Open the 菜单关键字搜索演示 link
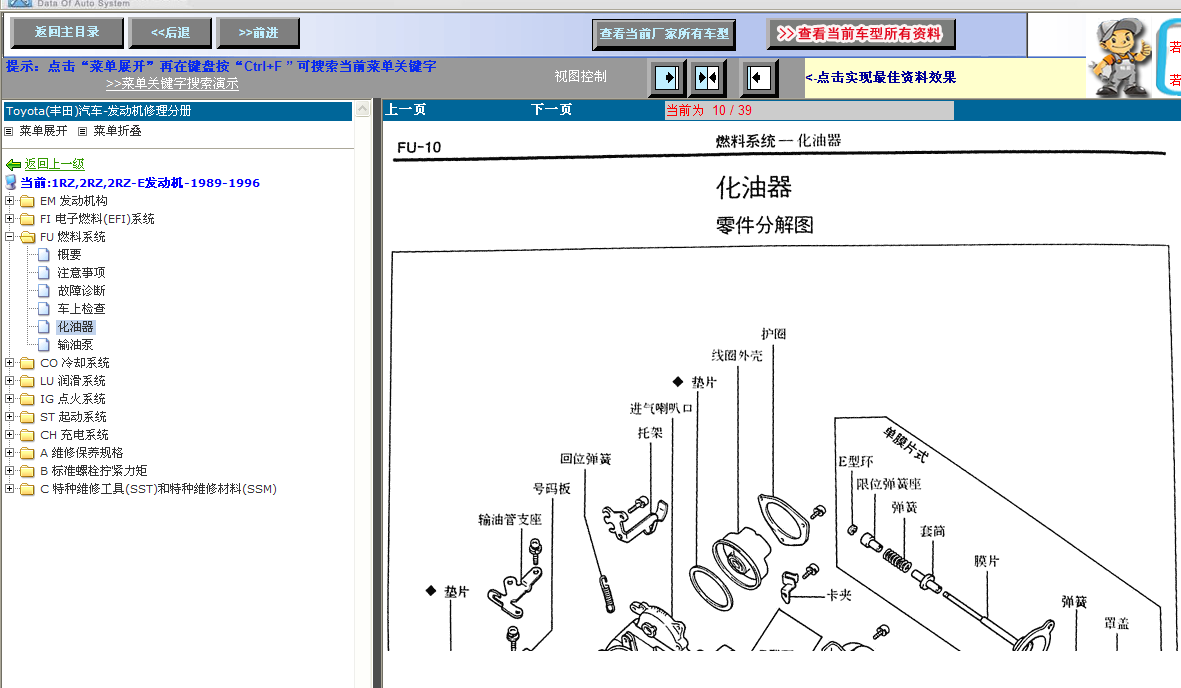This screenshot has height=688, width=1181. click(x=172, y=84)
